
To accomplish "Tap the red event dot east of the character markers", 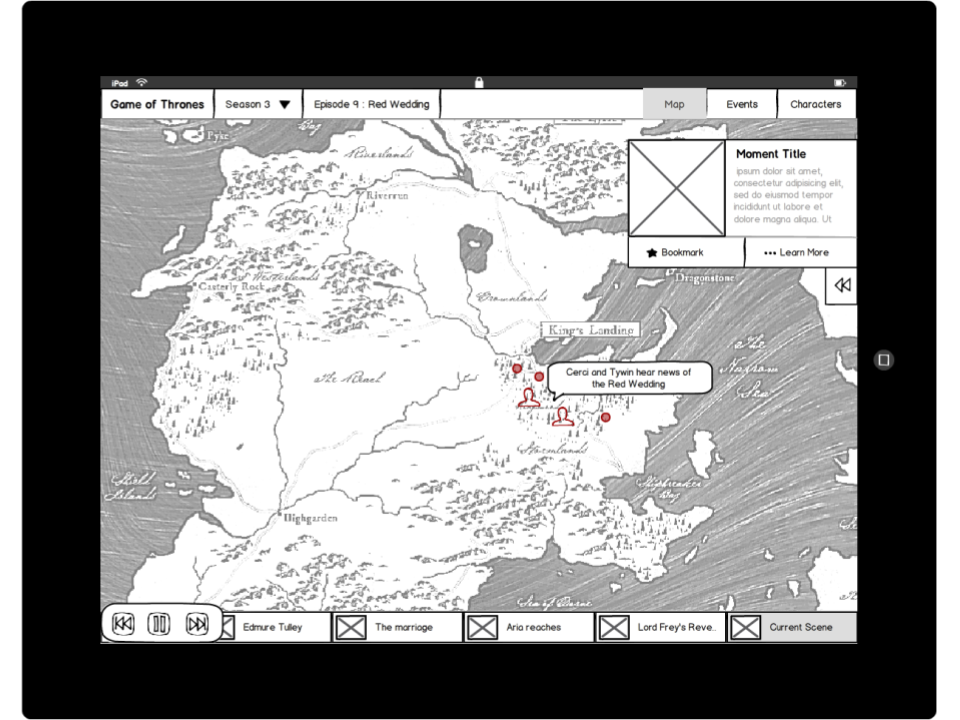I will pyautogui.click(x=606, y=417).
